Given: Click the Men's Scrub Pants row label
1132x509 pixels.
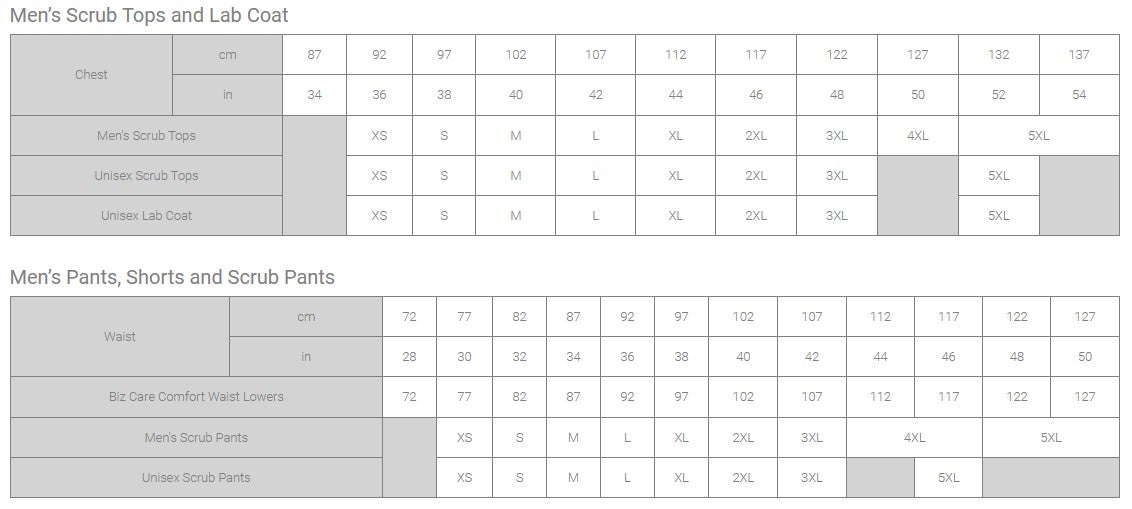Looking at the screenshot, I should click(x=196, y=437).
